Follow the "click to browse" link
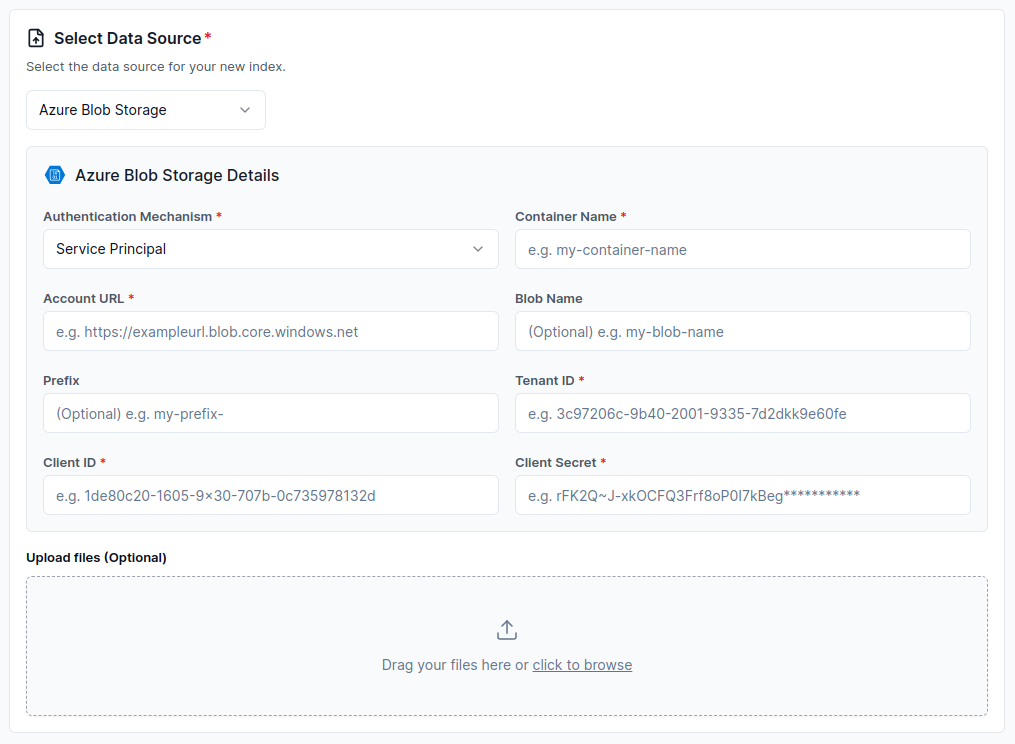This screenshot has height=744, width=1015. tap(582, 665)
